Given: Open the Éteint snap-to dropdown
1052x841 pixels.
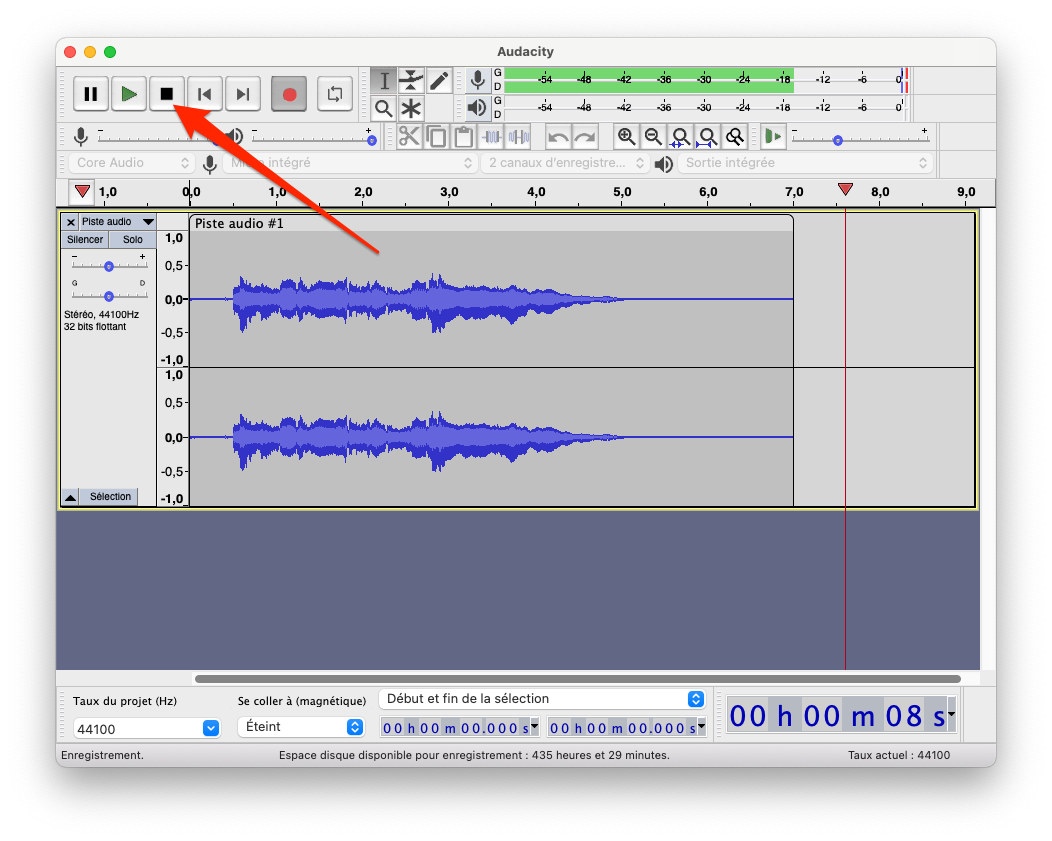Looking at the screenshot, I should (x=301, y=727).
